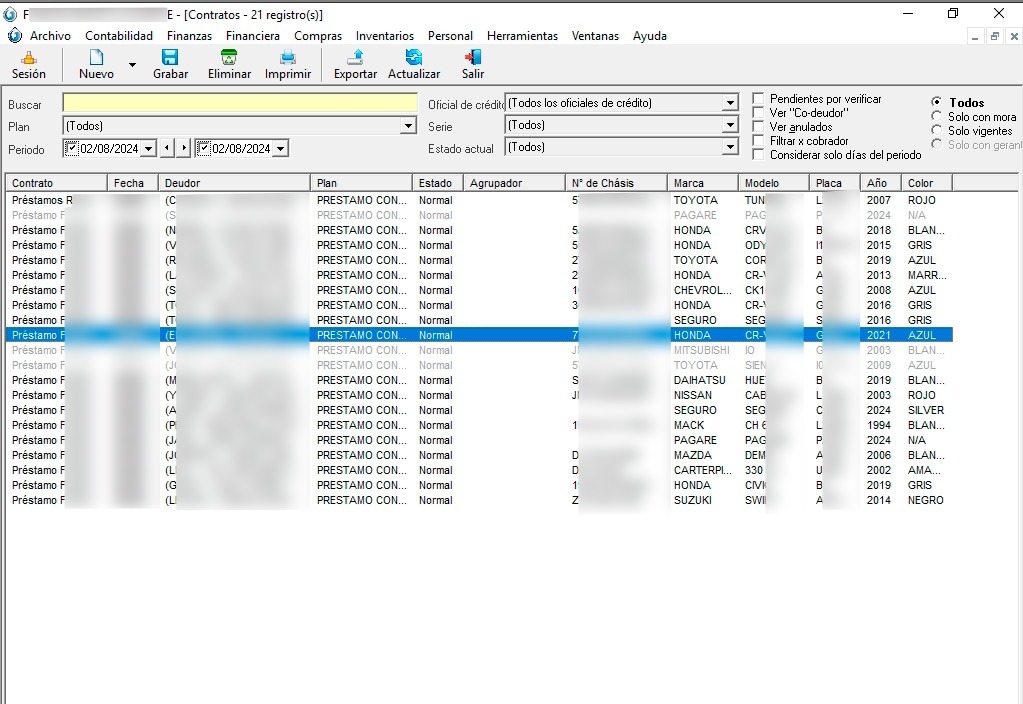Click the Actualizar refresh icon
Image resolution: width=1023 pixels, height=704 pixels.
point(413,58)
